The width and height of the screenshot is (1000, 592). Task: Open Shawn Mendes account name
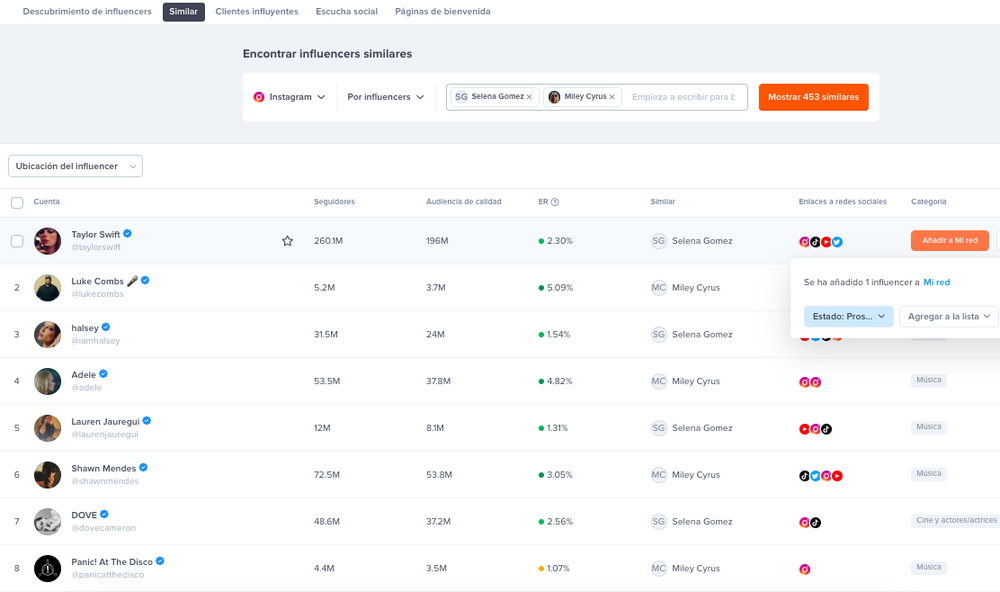click(x=103, y=468)
